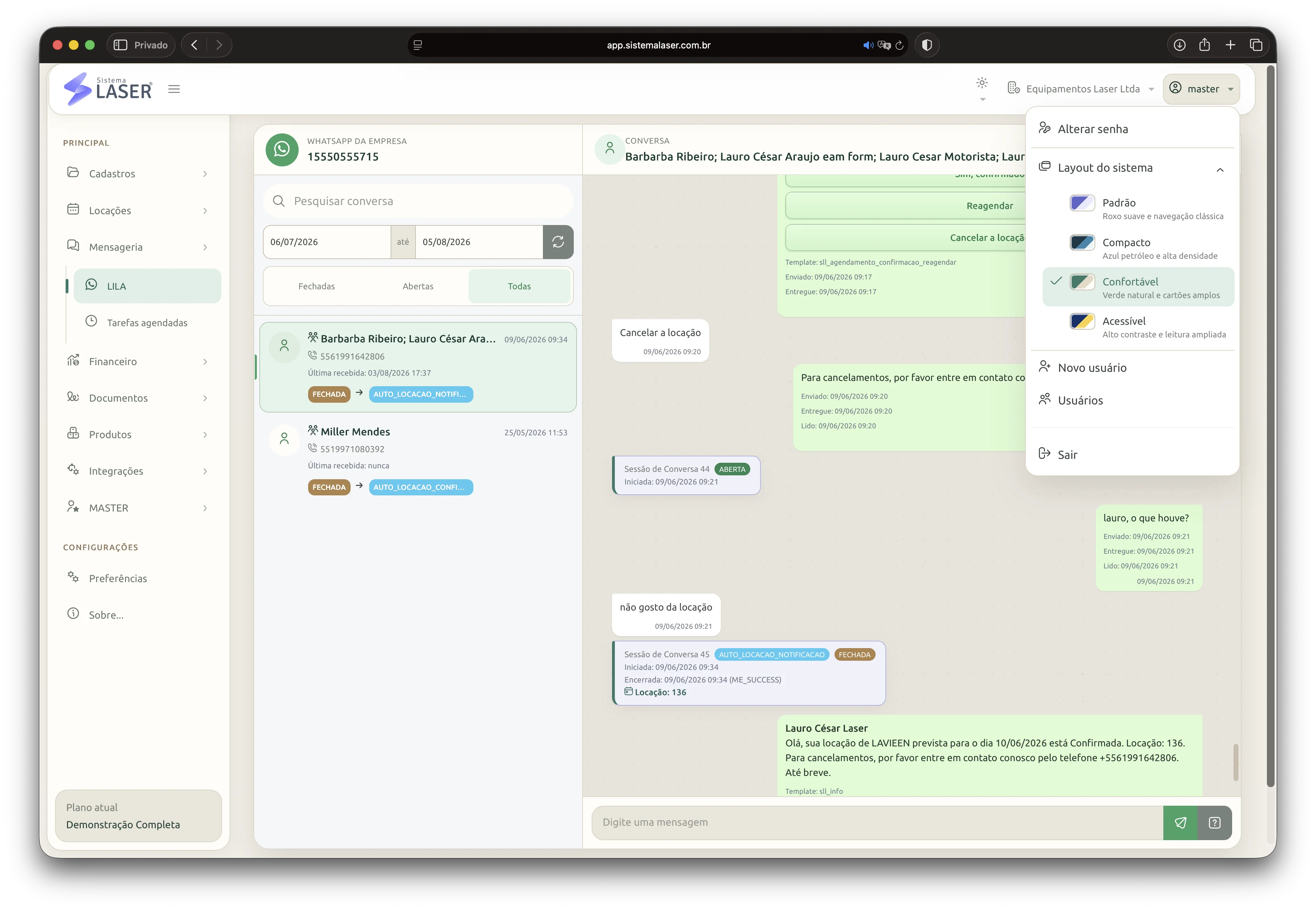Choose Novo usuário from user menu

(1132, 368)
